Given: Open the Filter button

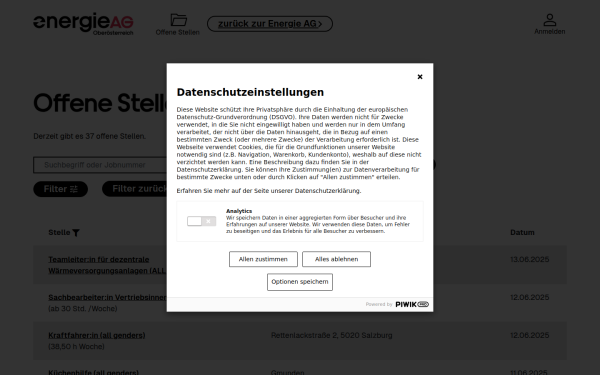Looking at the screenshot, I should 60,189.
